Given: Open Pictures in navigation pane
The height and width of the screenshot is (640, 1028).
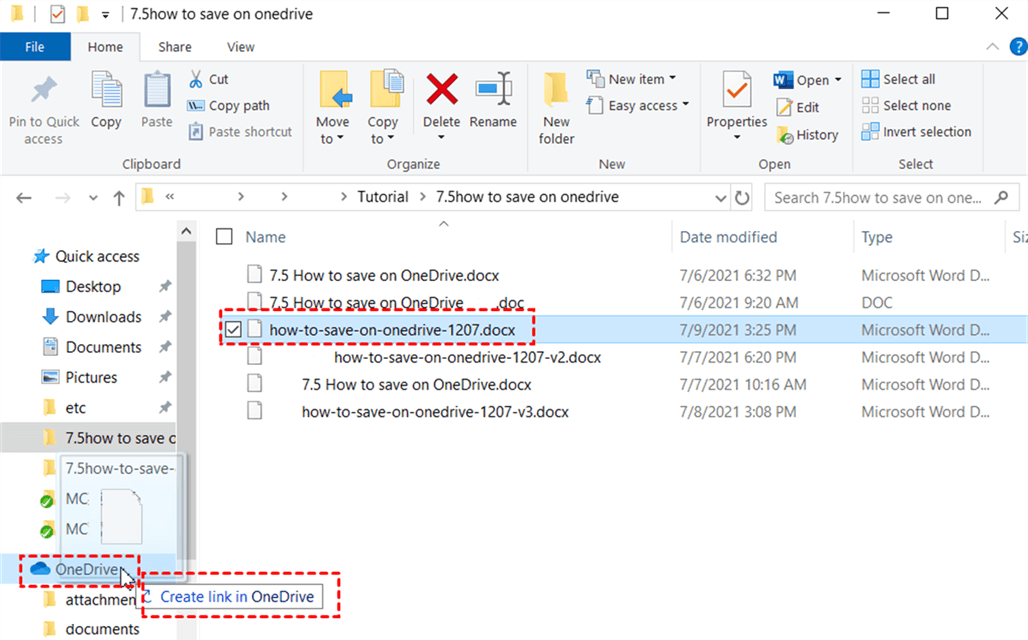Looking at the screenshot, I should 91,377.
